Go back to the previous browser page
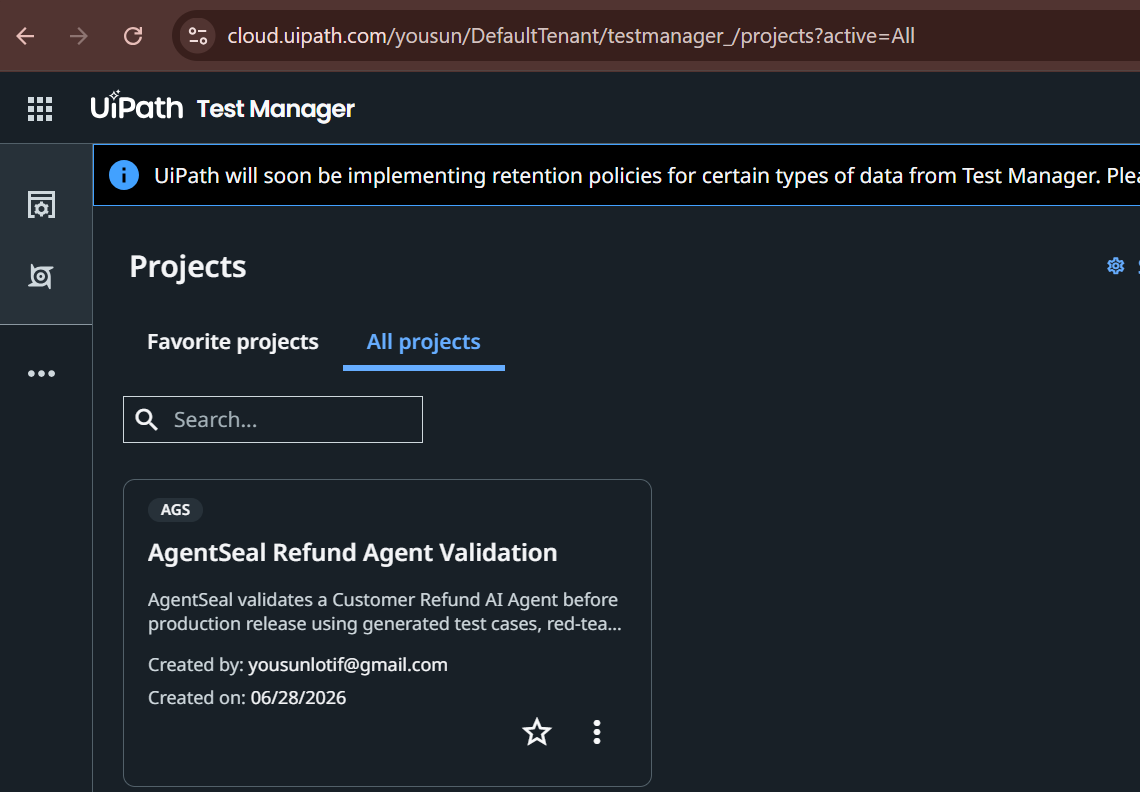1140x792 pixels. point(25,36)
